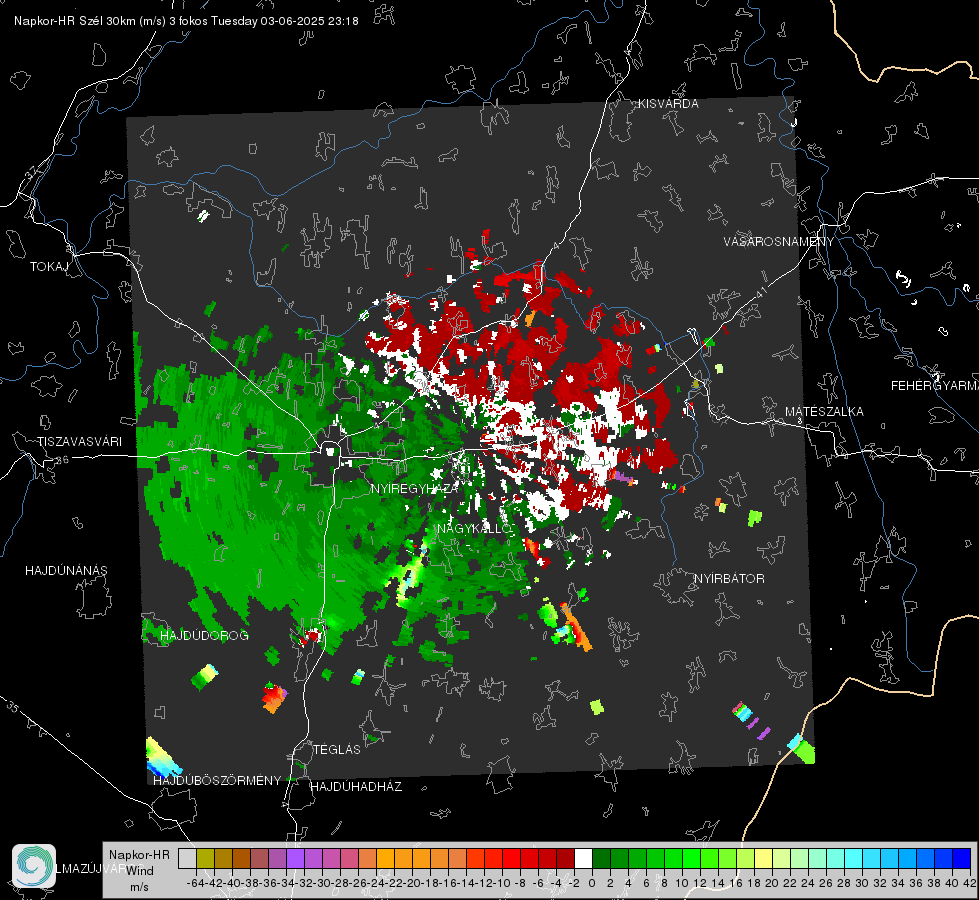Viewport: 979px width, 900px height.
Task: Click the legend value label 0
Action: tap(592, 883)
